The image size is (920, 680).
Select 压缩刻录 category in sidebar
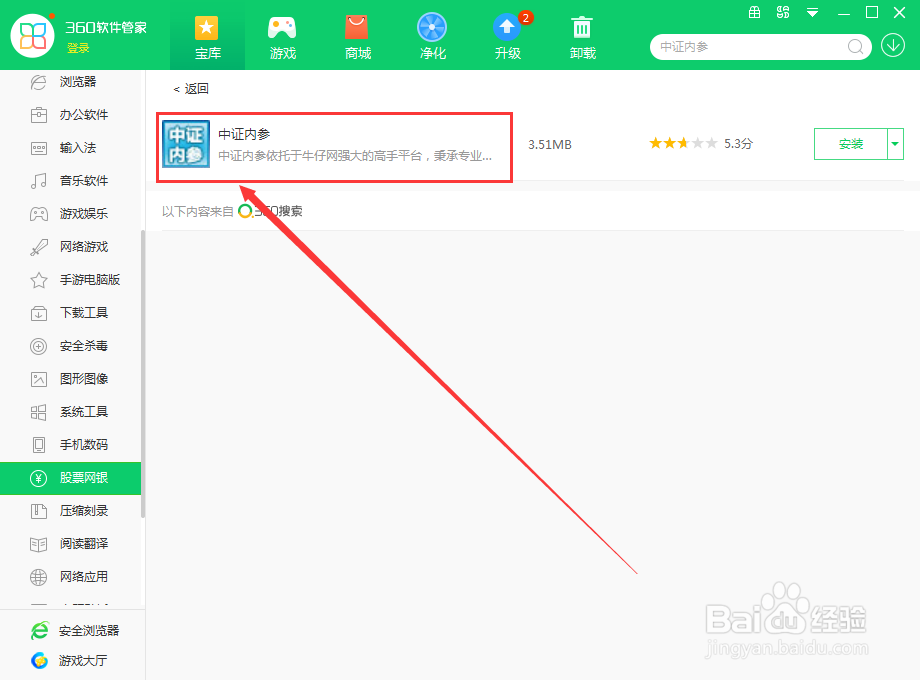(x=70, y=511)
